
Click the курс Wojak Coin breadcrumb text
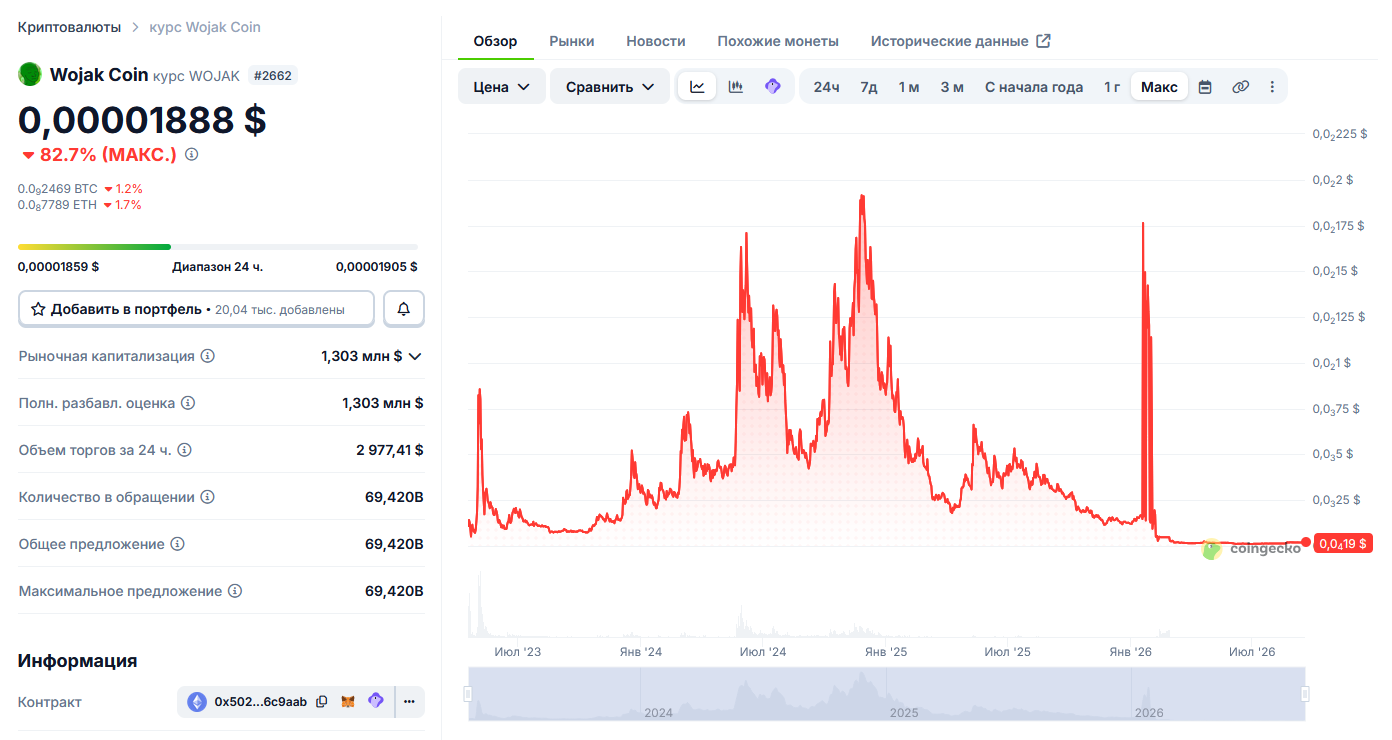205,27
